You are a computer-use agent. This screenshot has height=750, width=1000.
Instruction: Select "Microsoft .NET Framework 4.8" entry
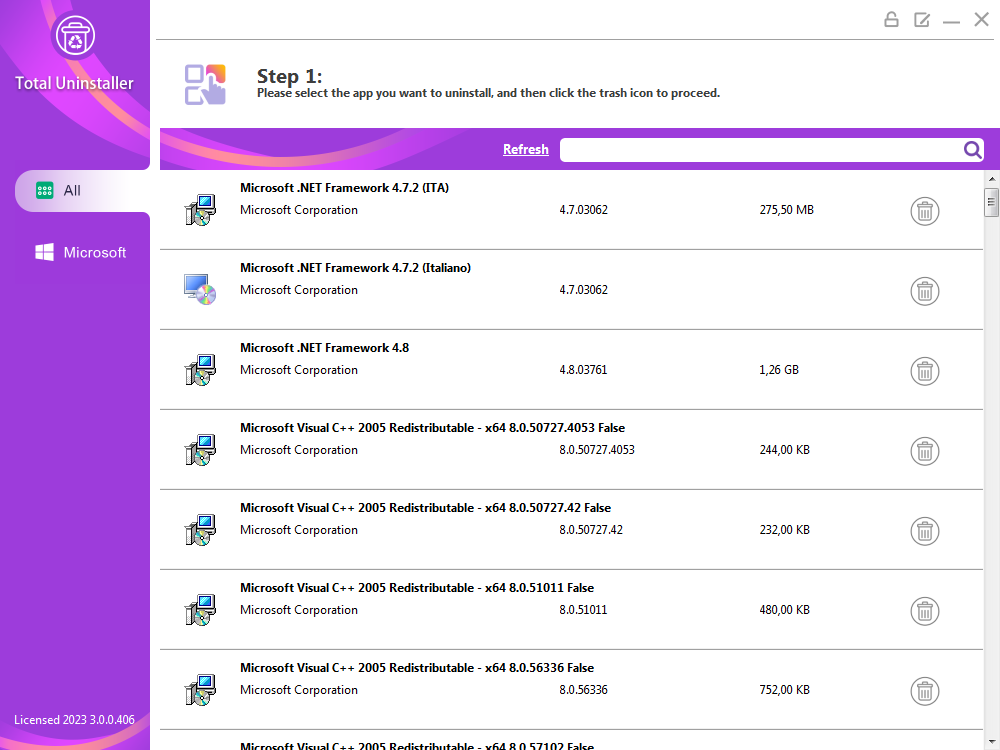click(x=571, y=370)
